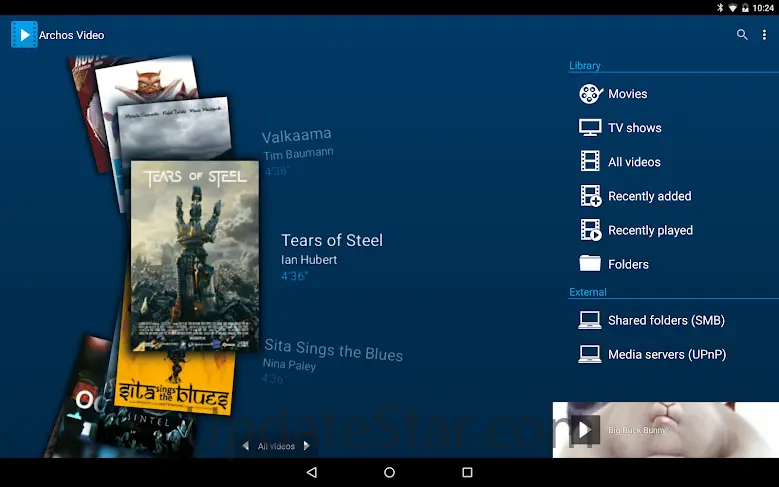Click the Shared folders laptop icon
This screenshot has height=487, width=779.
(590, 321)
